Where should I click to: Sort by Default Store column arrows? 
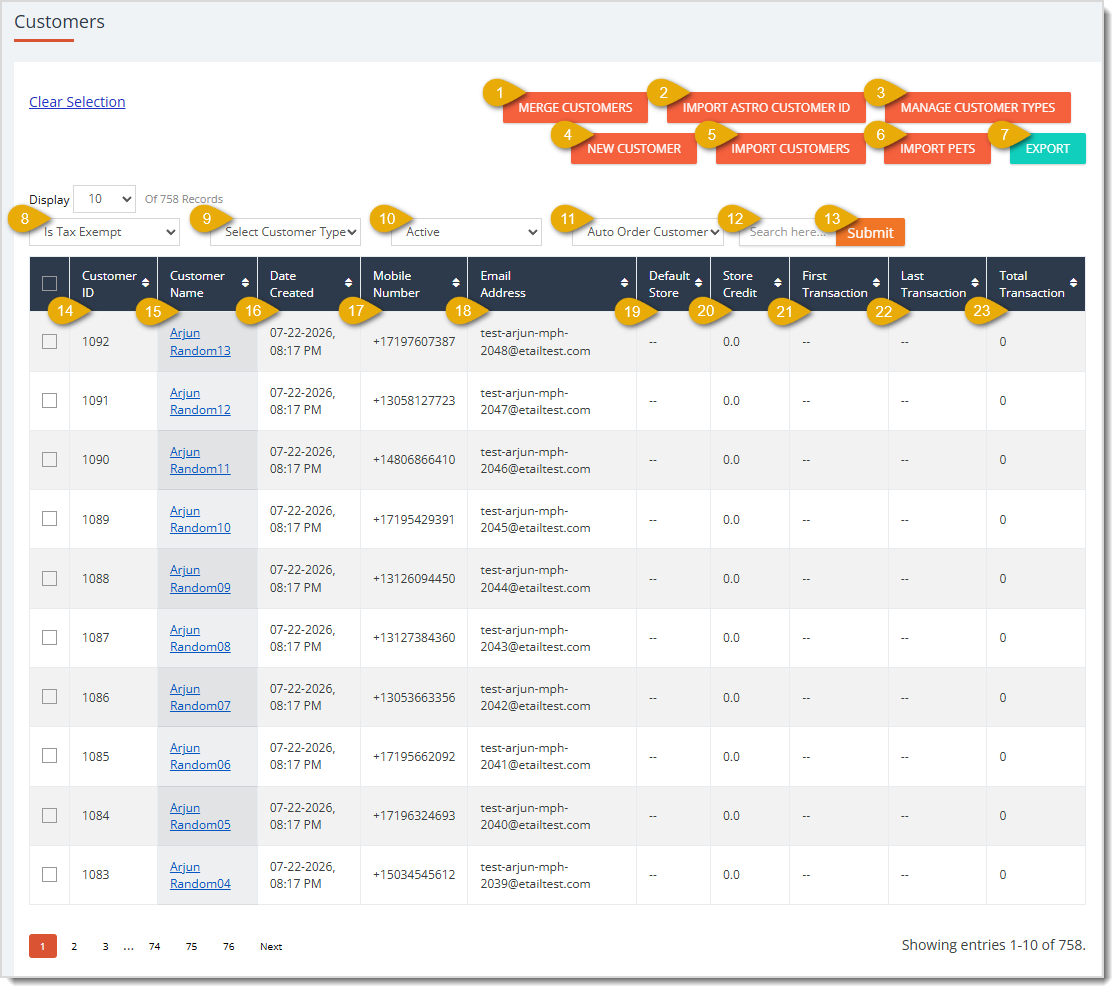click(x=699, y=284)
